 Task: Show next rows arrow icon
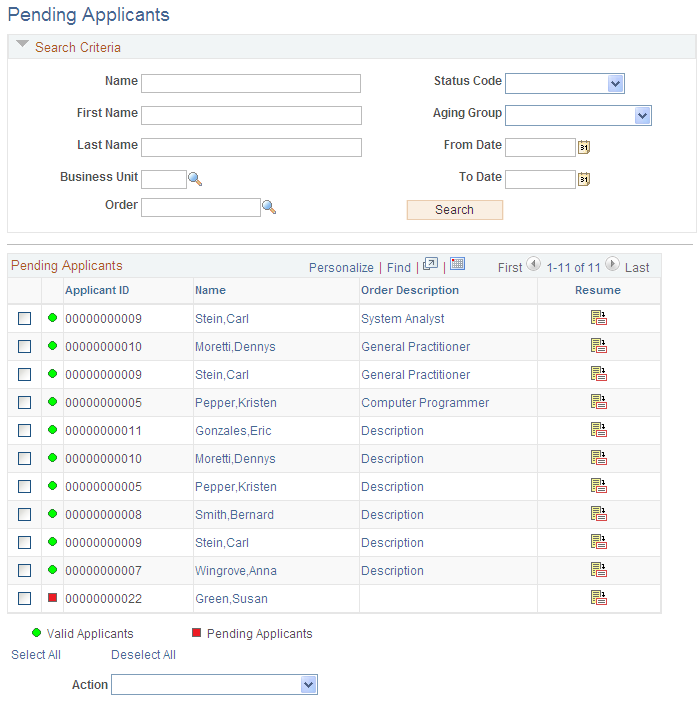pos(612,264)
